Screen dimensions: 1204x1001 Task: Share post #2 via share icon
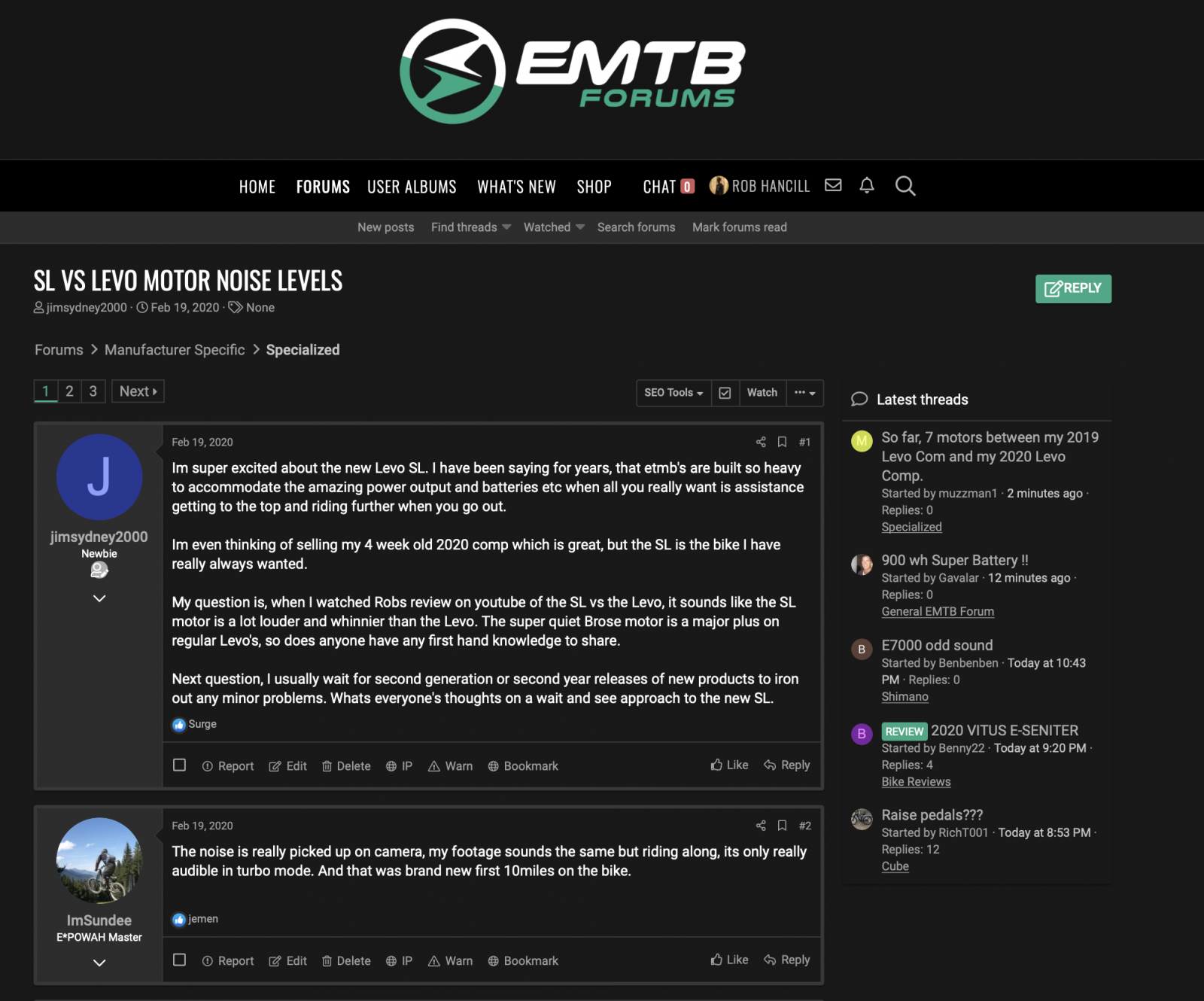[x=761, y=826]
